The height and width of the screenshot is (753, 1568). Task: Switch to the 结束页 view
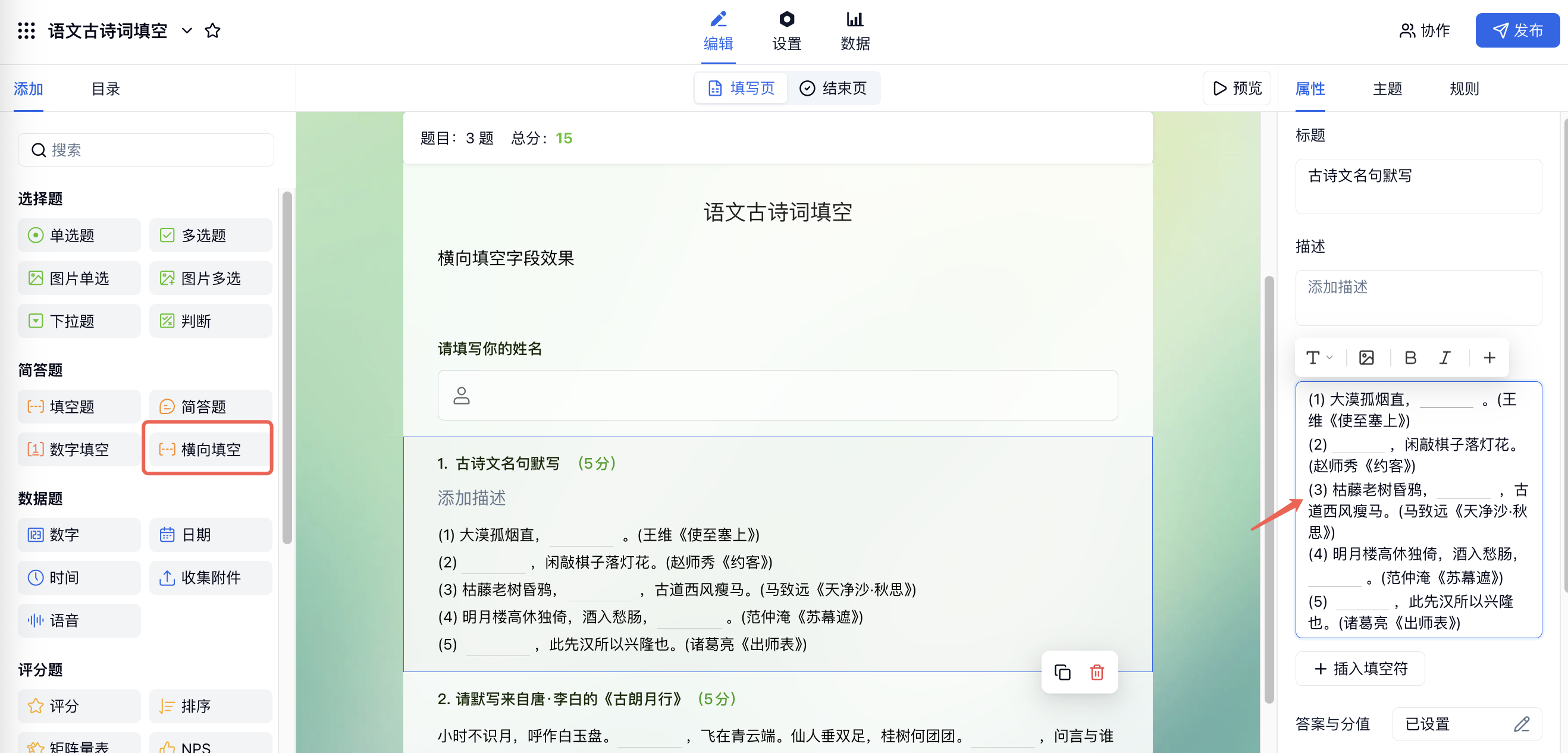click(x=833, y=88)
